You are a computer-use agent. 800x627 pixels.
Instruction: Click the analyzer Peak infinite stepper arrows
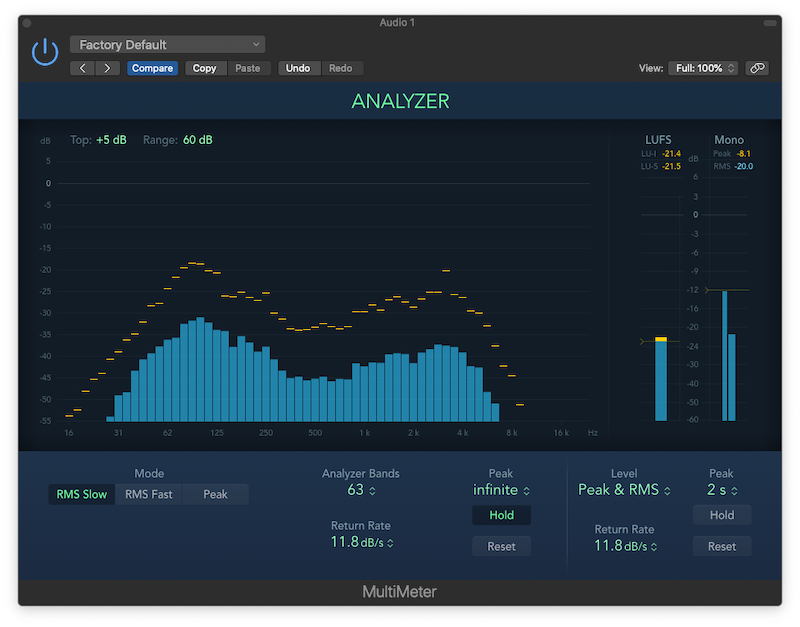527,491
